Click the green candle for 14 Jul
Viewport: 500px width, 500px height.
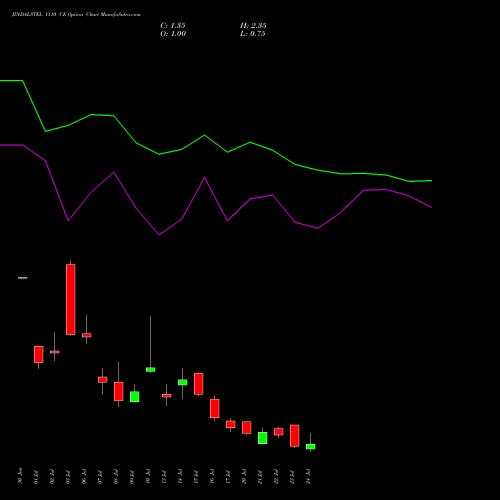[183, 382]
